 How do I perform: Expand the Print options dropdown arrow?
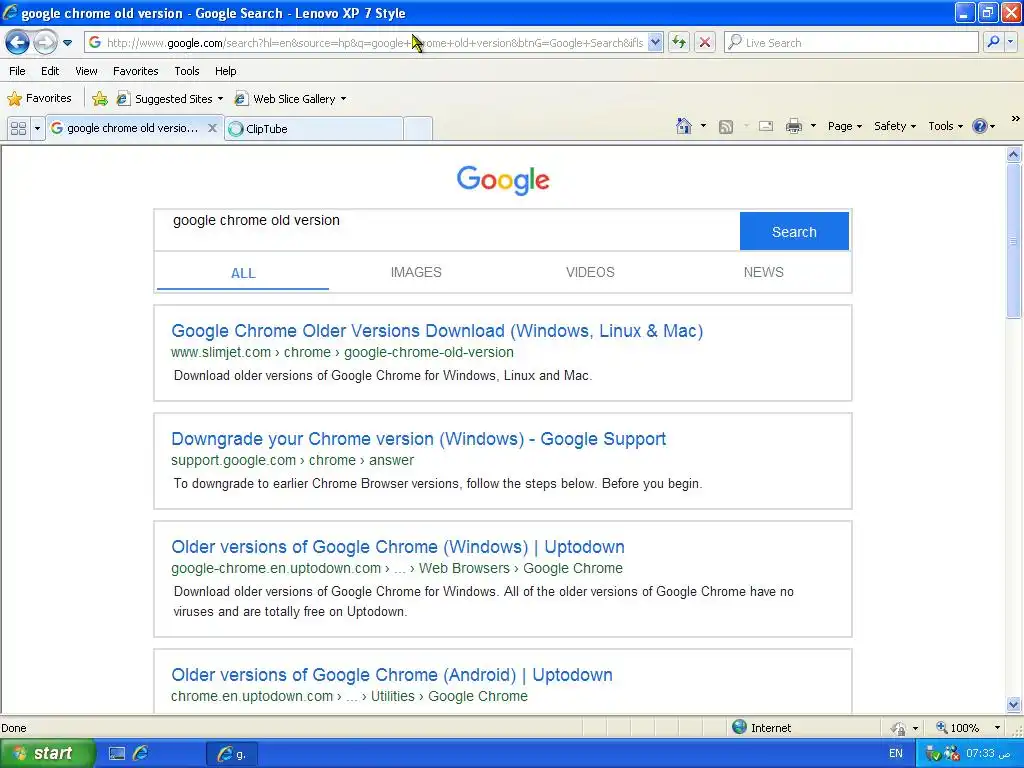(x=813, y=126)
